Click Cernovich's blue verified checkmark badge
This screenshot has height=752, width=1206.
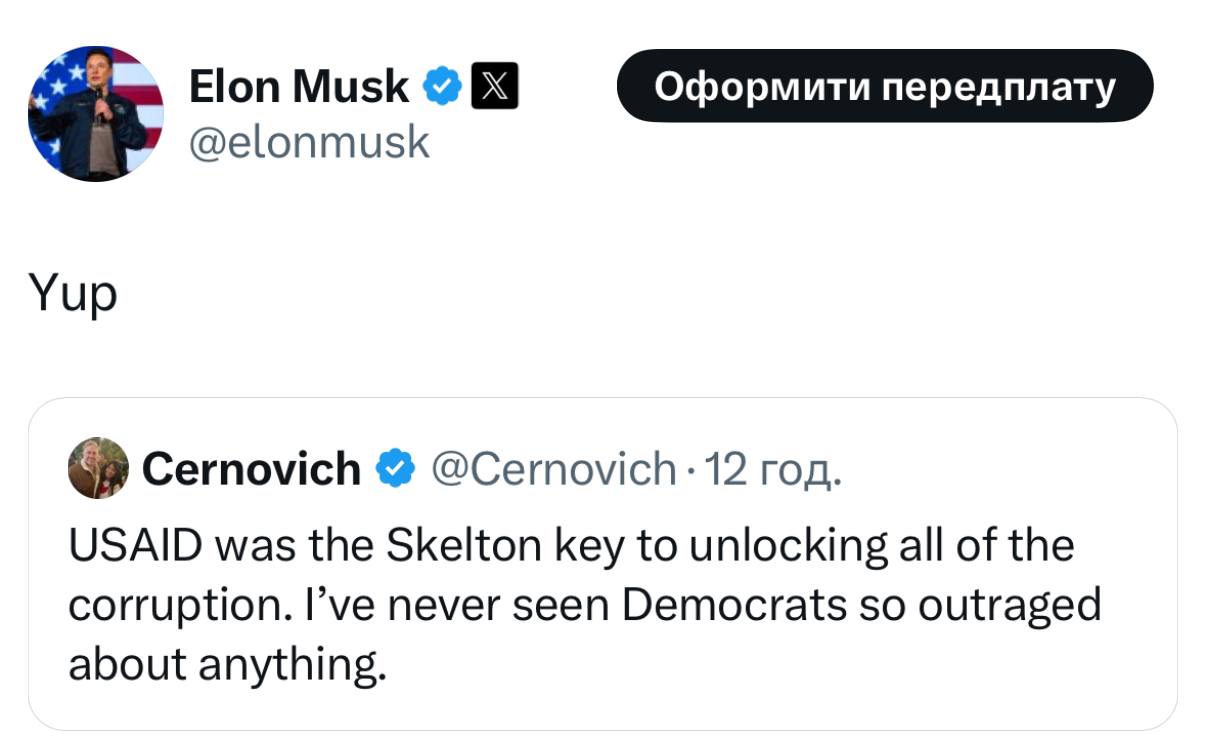tap(393, 468)
